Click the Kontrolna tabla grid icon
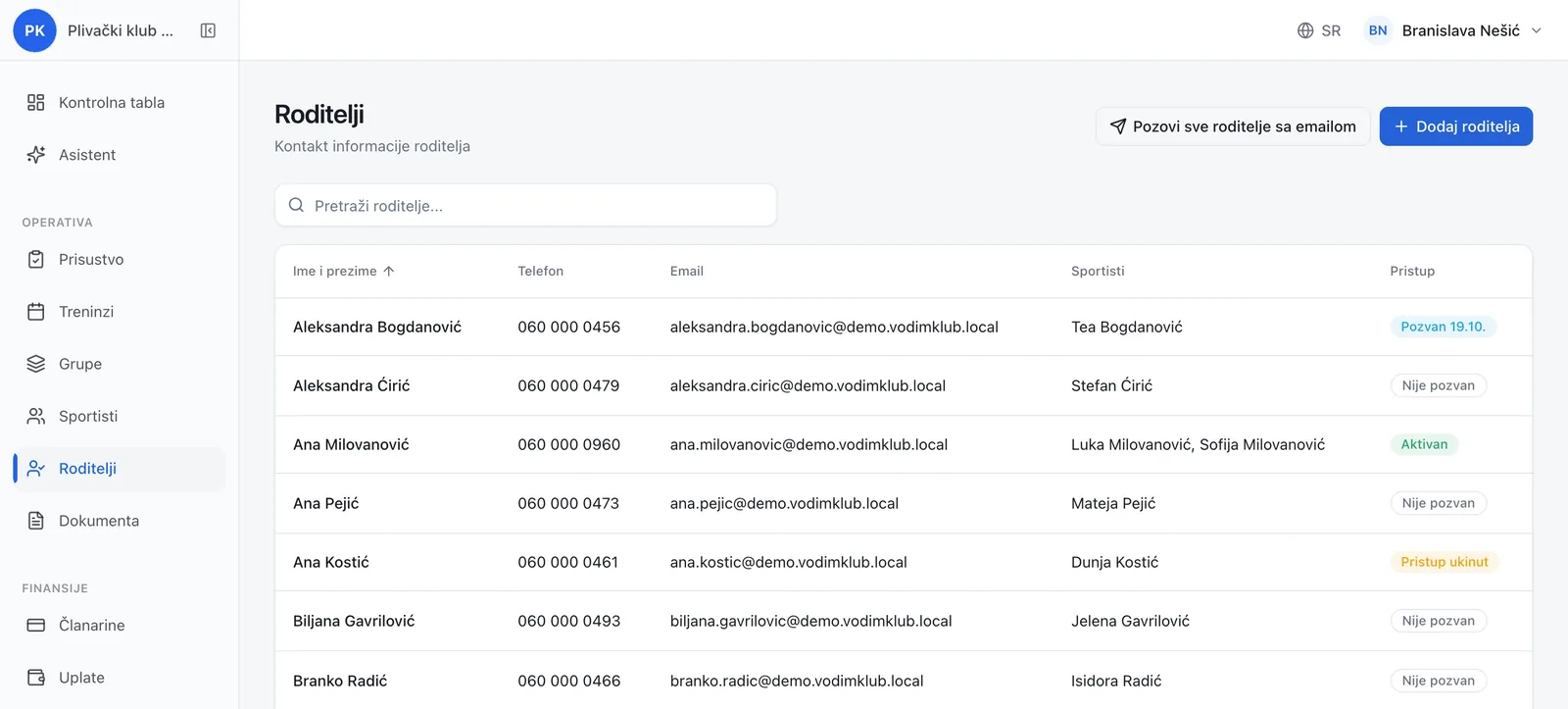 [36, 102]
